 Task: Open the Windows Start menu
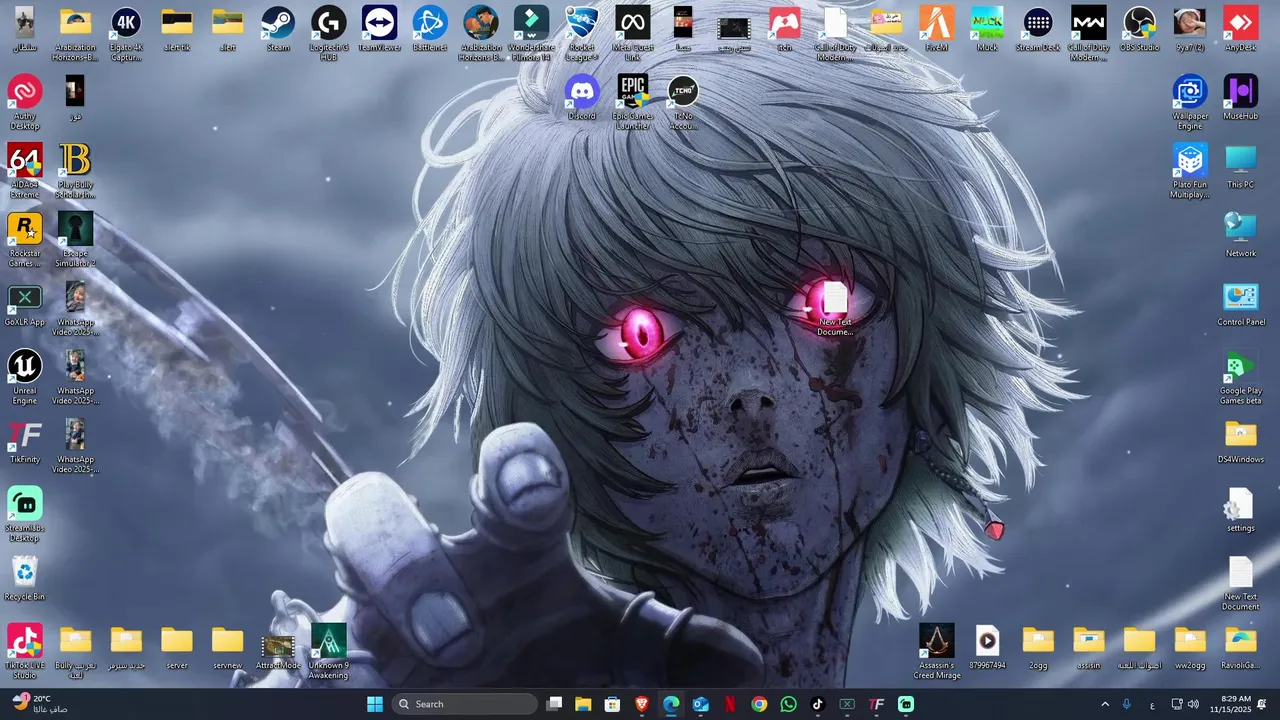coord(375,704)
